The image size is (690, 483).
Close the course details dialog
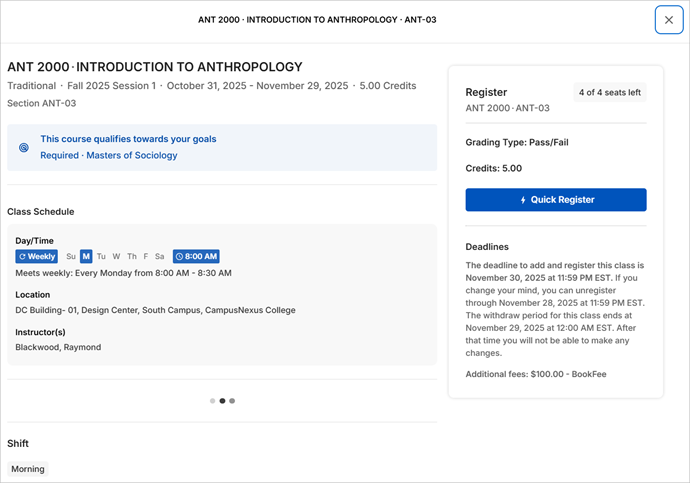pos(668,20)
